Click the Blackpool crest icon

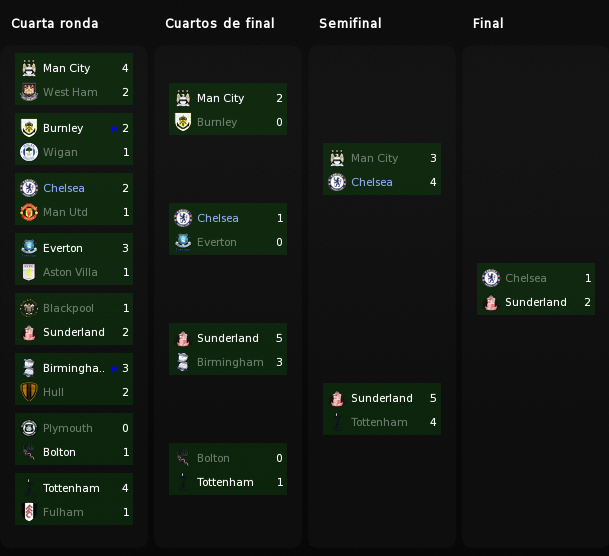(29, 308)
